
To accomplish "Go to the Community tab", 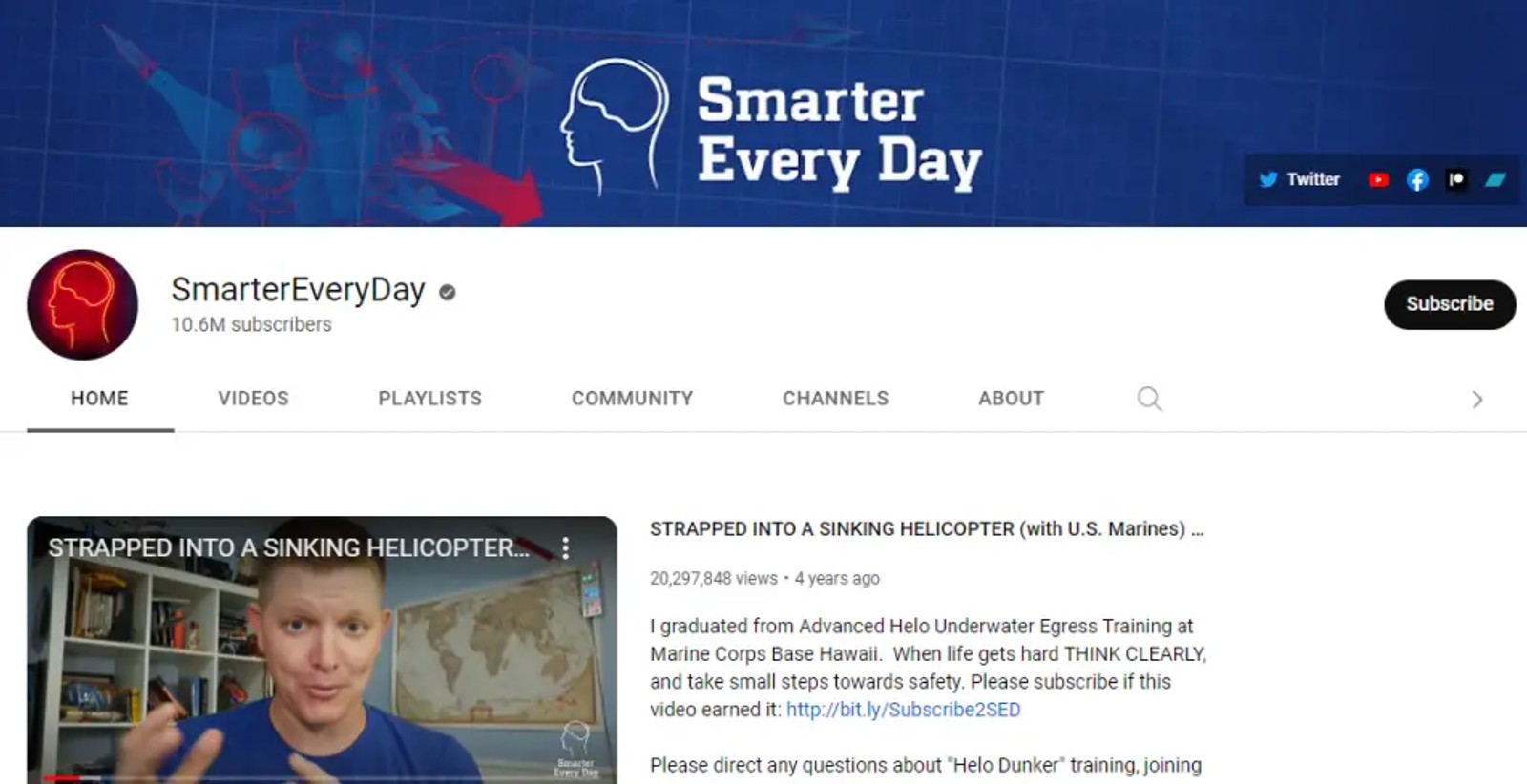I will tap(632, 398).
